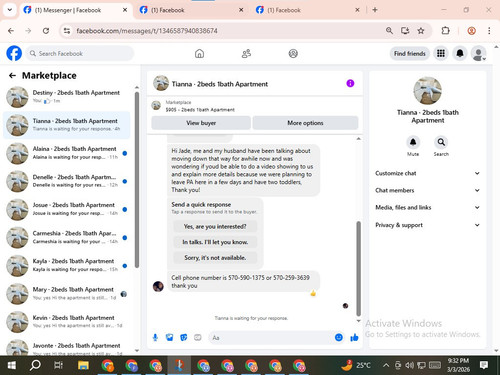Image resolution: width=500 pixels, height=375 pixels.
Task: Expand Privacy & support section
Action: [428, 225]
